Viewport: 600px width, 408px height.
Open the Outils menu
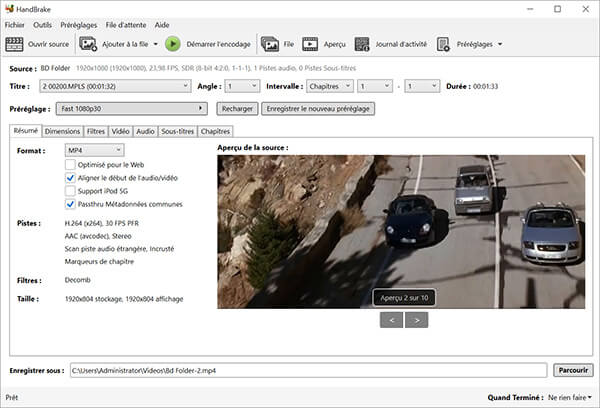42,25
